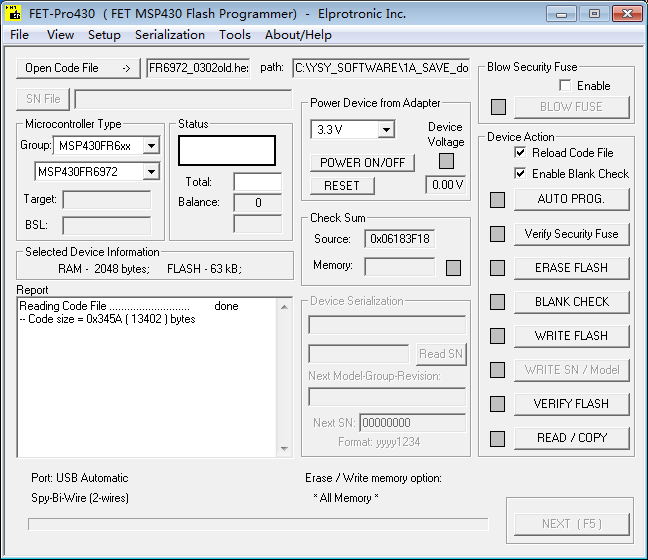Click the VERIFY FLASH button
This screenshot has height=560, width=648.
572,404
